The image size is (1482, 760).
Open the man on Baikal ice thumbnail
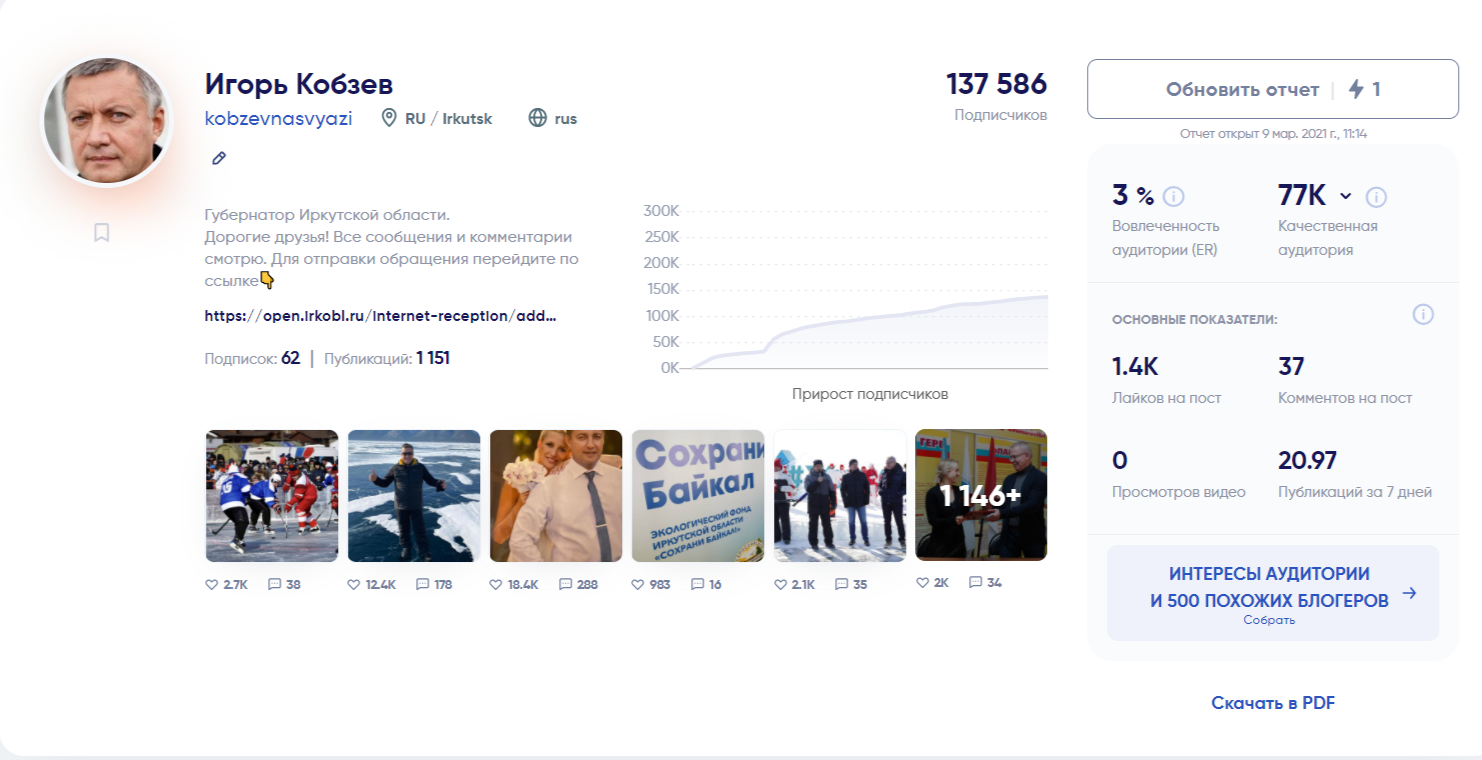[x=414, y=496]
